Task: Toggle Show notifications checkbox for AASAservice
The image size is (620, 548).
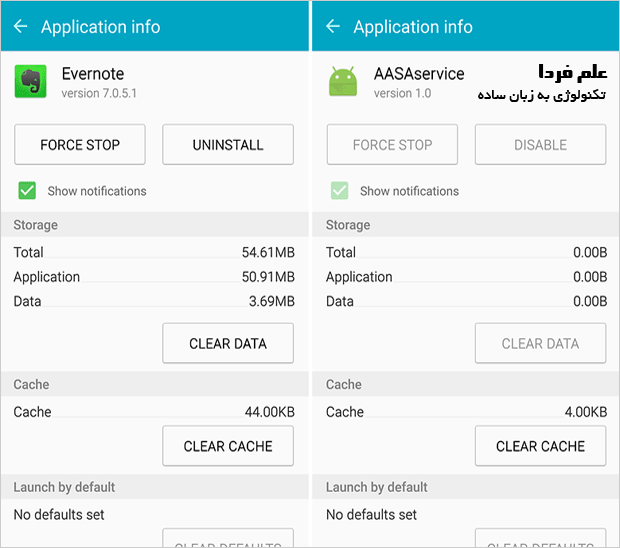Action: pos(339,190)
